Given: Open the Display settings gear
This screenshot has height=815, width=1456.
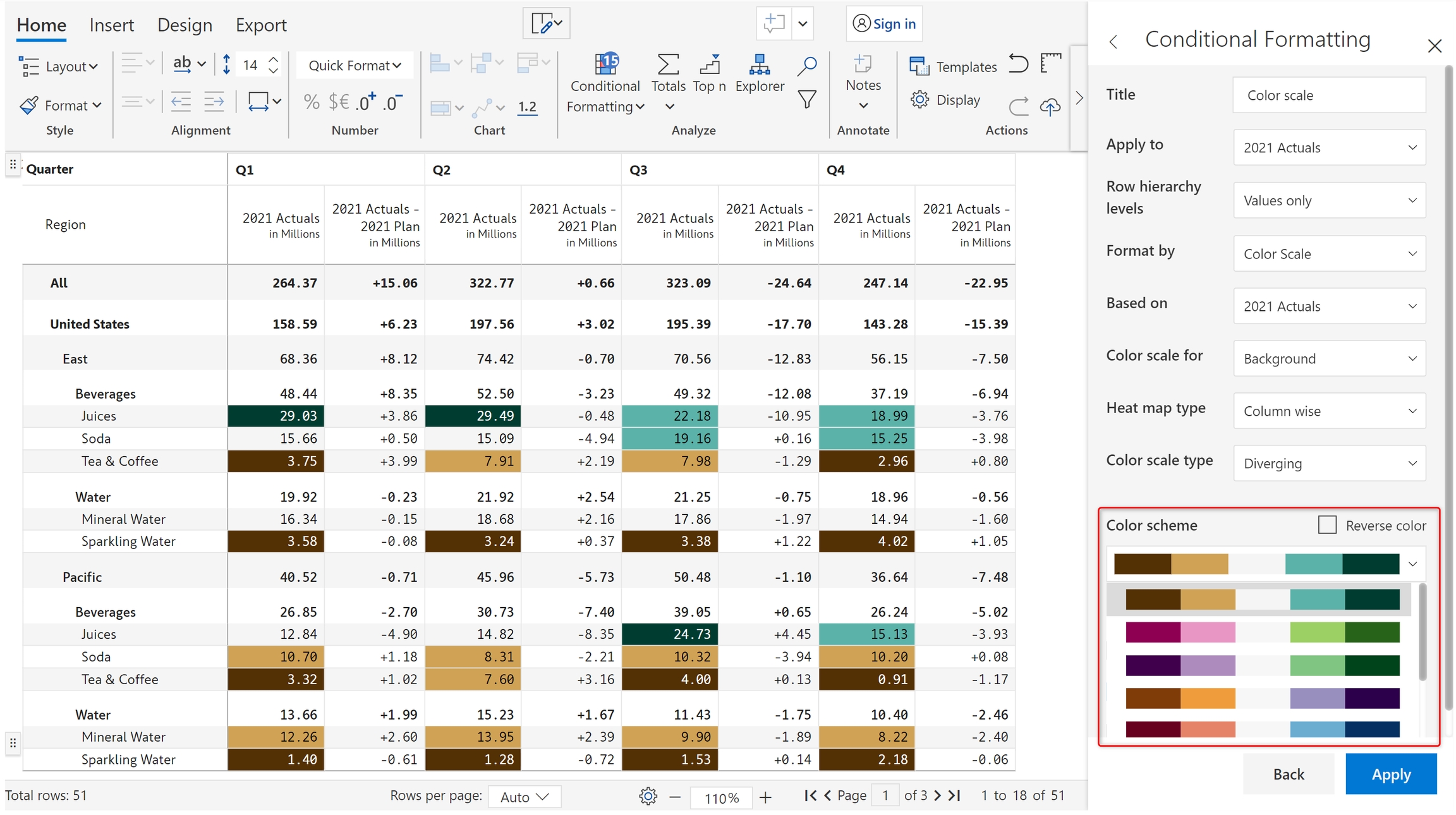Looking at the screenshot, I should coord(920,100).
